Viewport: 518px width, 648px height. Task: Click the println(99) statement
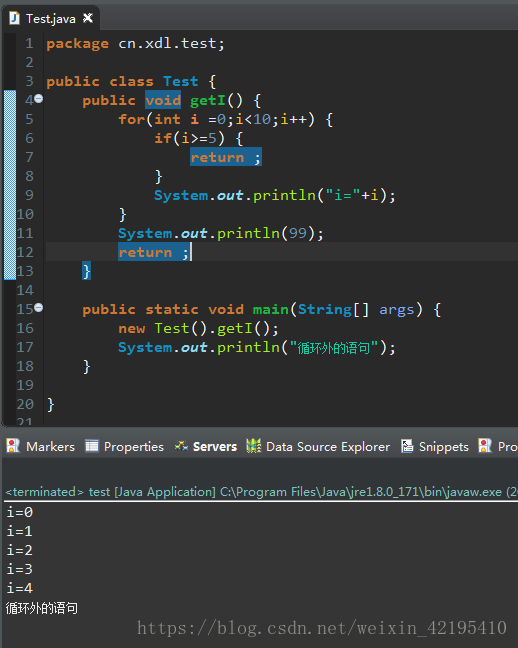tap(221, 233)
